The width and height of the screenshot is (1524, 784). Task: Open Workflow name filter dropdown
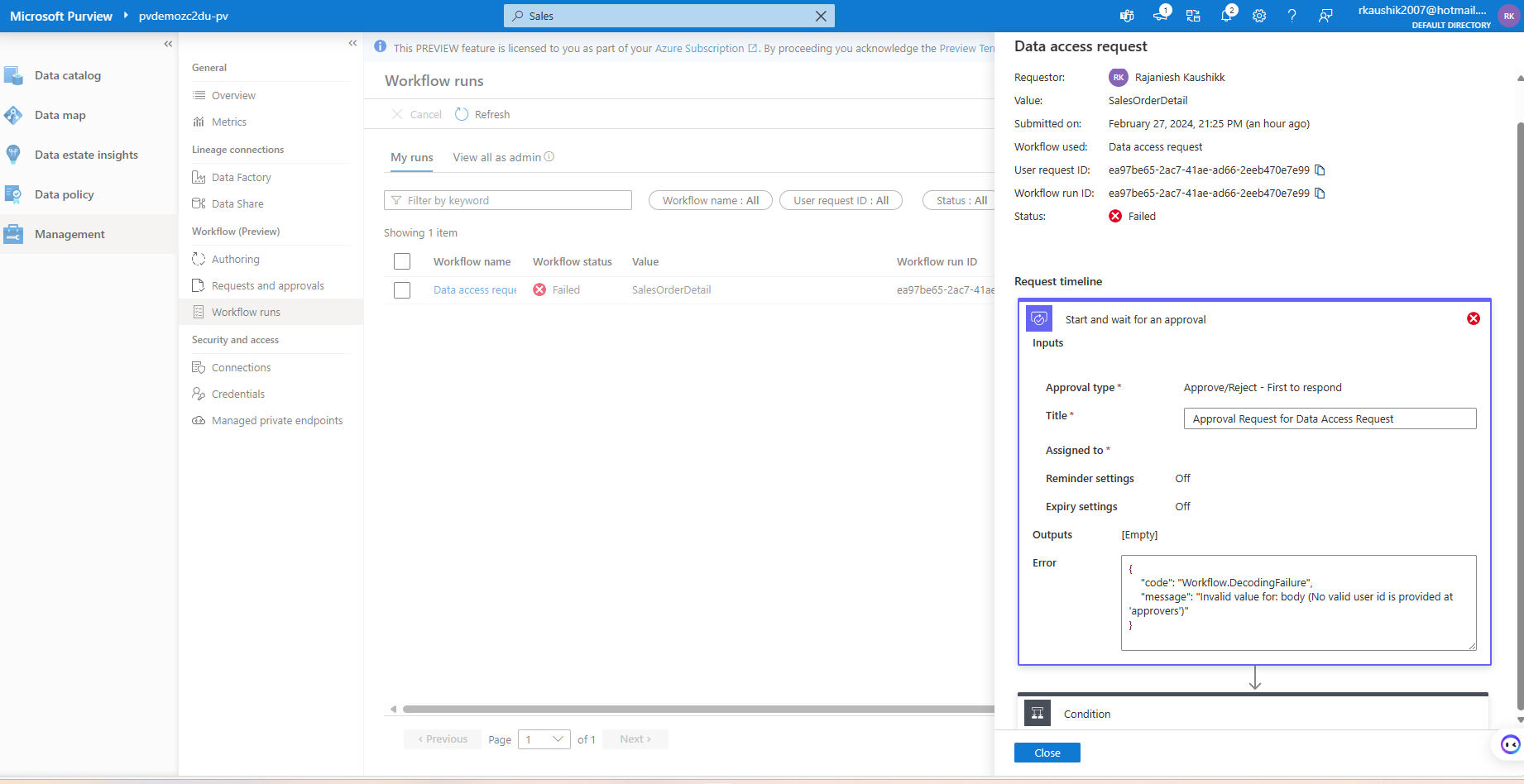point(711,200)
